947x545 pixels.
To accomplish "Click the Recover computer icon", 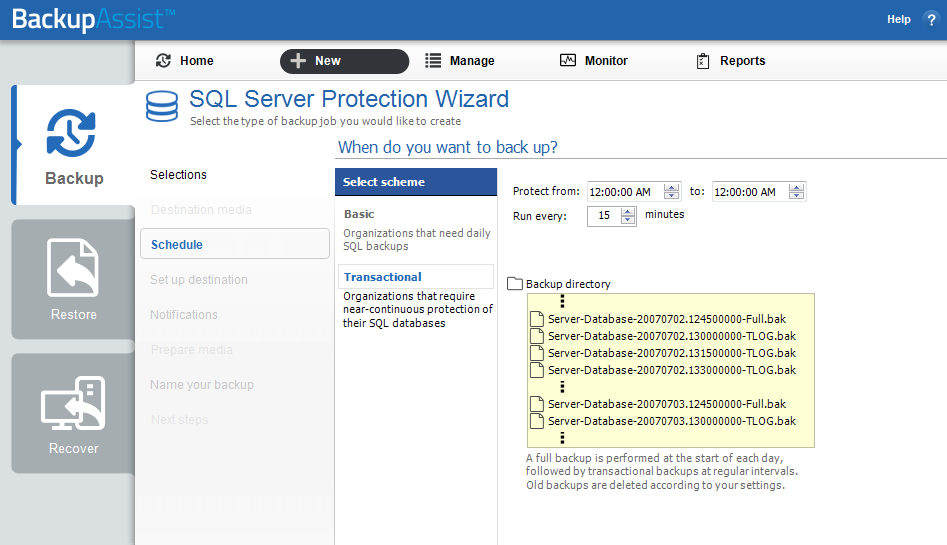I will 73,403.
